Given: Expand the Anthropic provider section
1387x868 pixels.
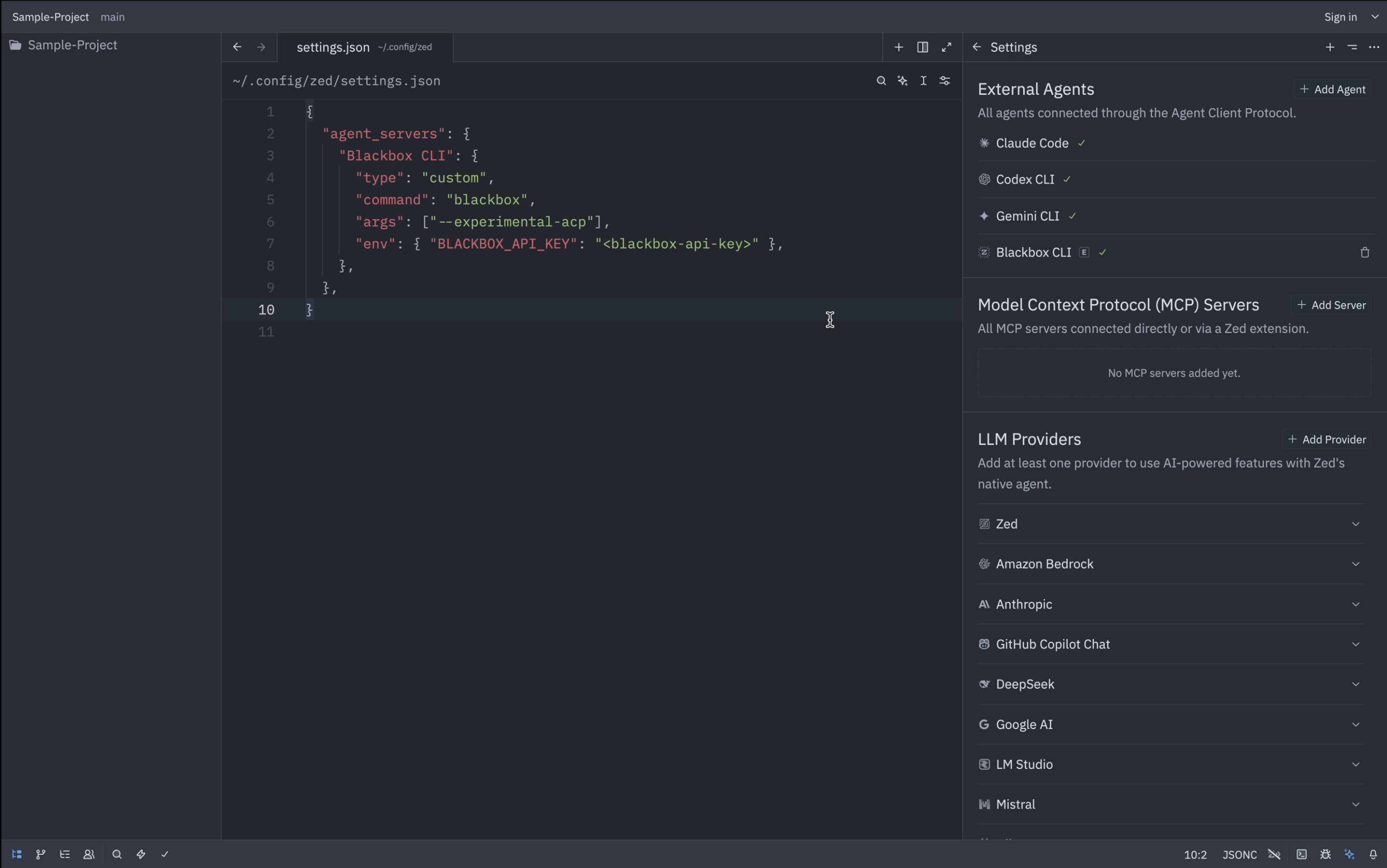Looking at the screenshot, I should [x=1355, y=604].
